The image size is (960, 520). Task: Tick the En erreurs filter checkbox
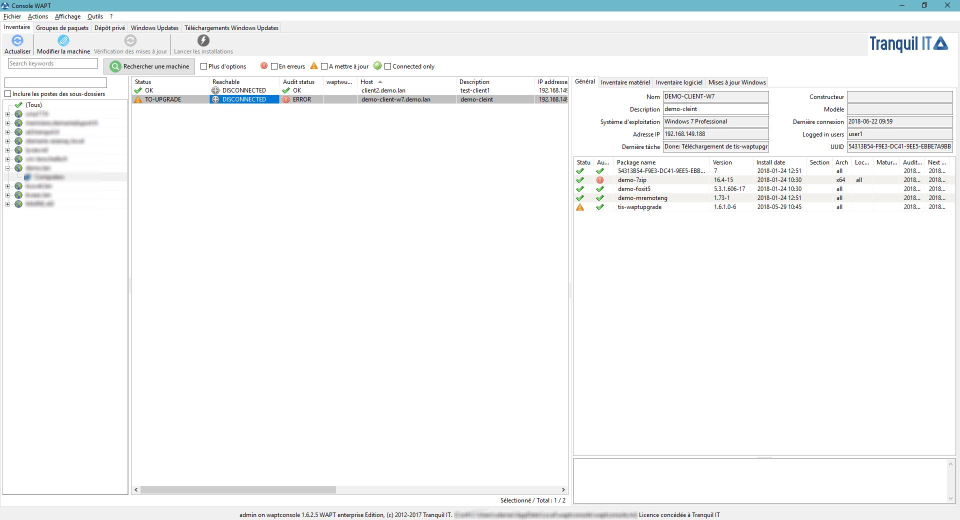(274, 66)
